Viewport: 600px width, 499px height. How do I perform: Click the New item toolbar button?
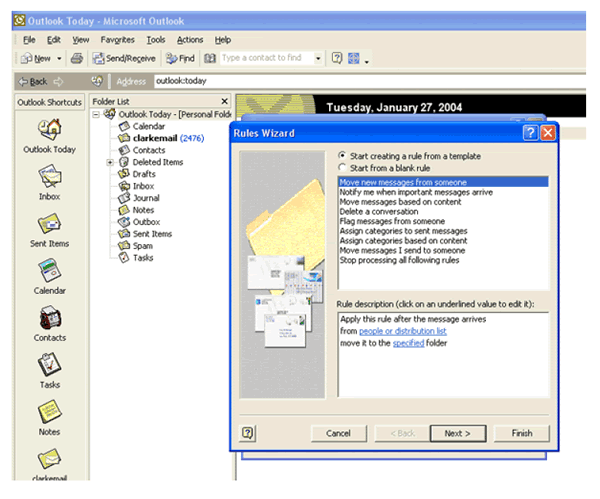point(36,58)
